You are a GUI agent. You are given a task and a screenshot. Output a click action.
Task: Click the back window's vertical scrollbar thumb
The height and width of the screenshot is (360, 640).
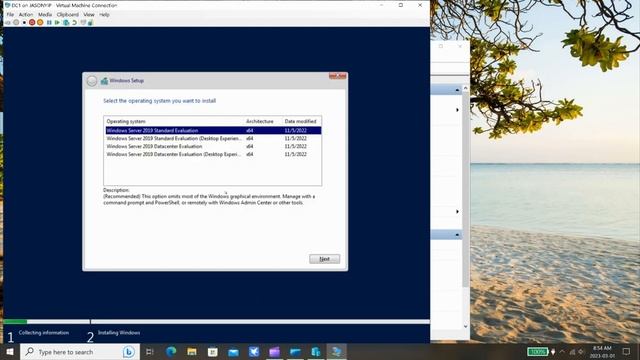[466, 190]
